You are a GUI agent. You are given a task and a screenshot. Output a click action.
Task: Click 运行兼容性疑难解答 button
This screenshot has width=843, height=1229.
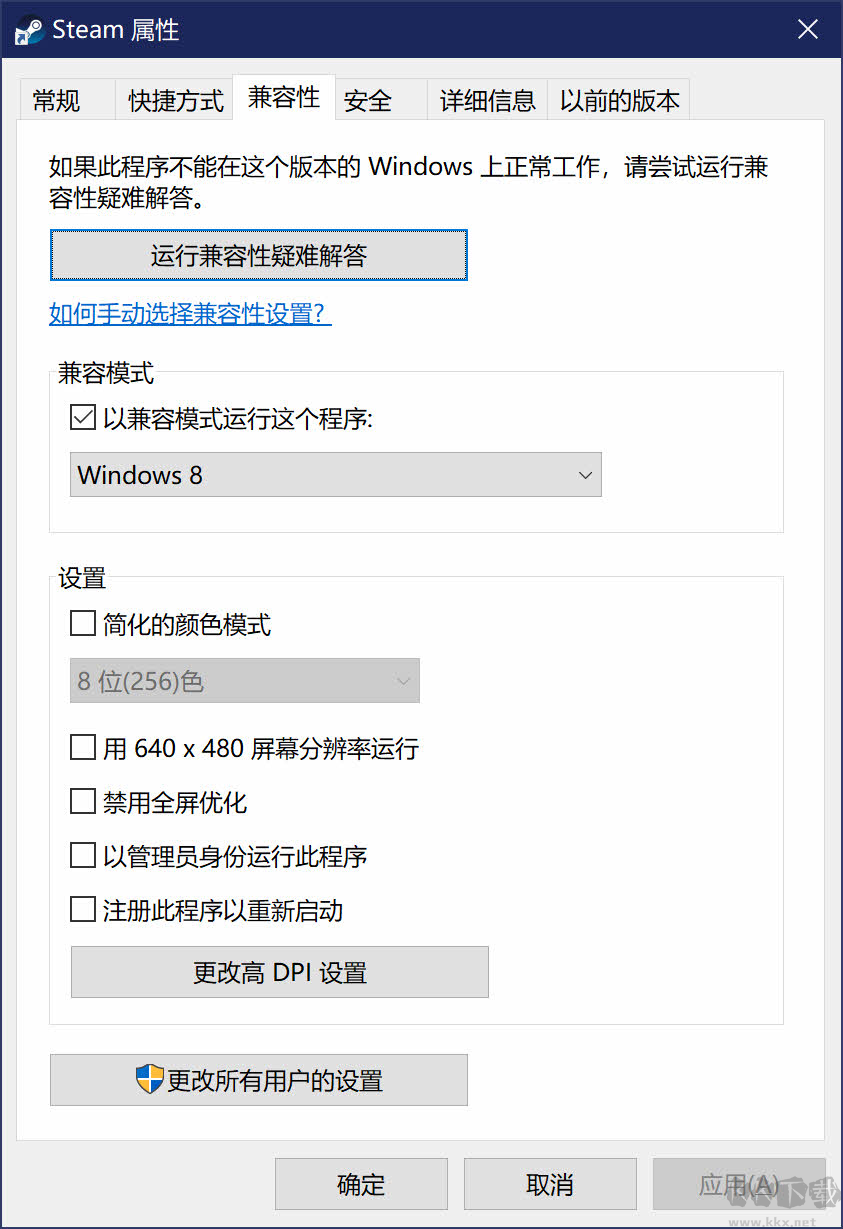pyautogui.click(x=258, y=256)
